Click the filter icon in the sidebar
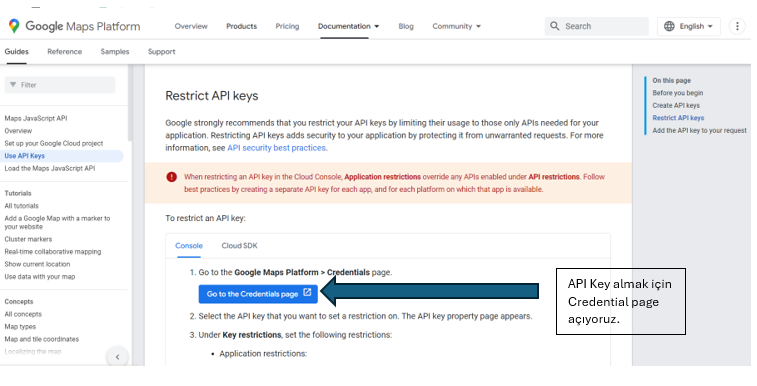The width and height of the screenshot is (757, 386). [x=13, y=84]
